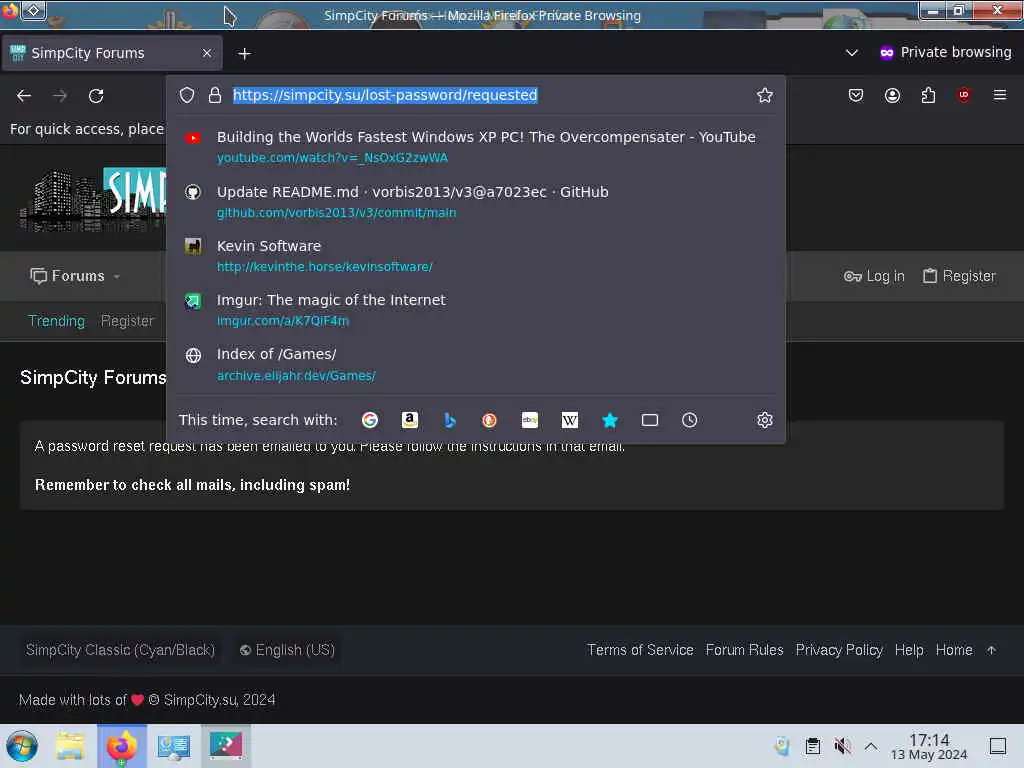Open the clipboard tray icon
The image size is (1024, 768).
pos(812,746)
